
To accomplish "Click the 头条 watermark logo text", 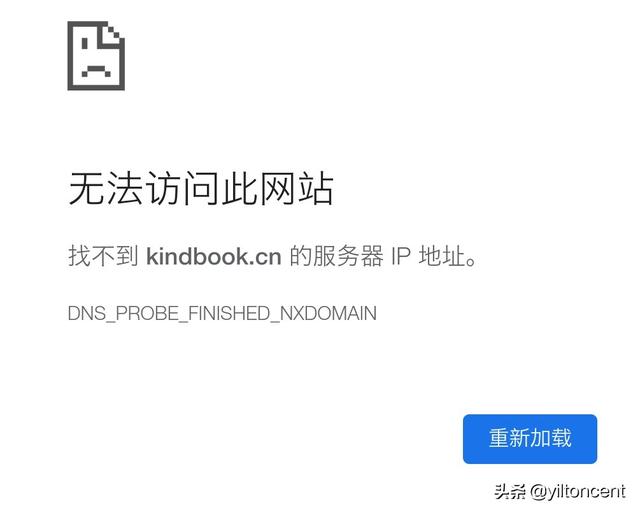I will tap(510, 491).
